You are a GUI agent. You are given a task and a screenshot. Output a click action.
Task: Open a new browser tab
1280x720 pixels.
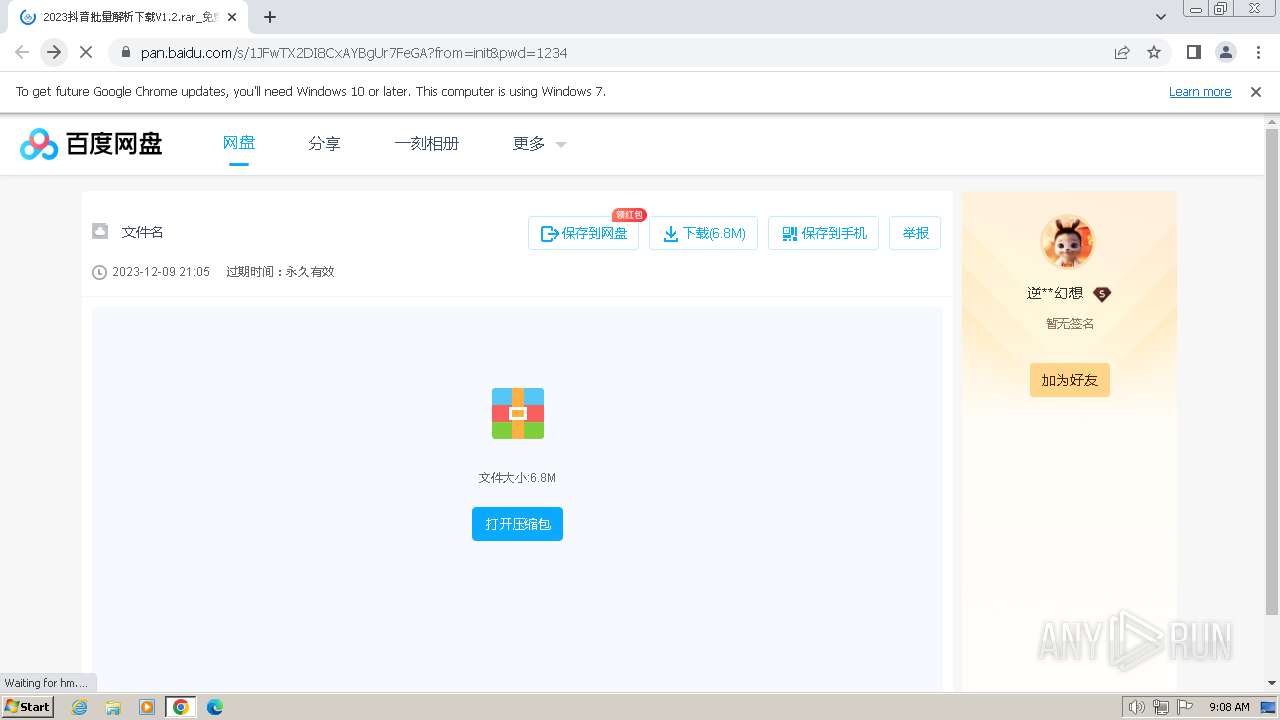click(270, 17)
